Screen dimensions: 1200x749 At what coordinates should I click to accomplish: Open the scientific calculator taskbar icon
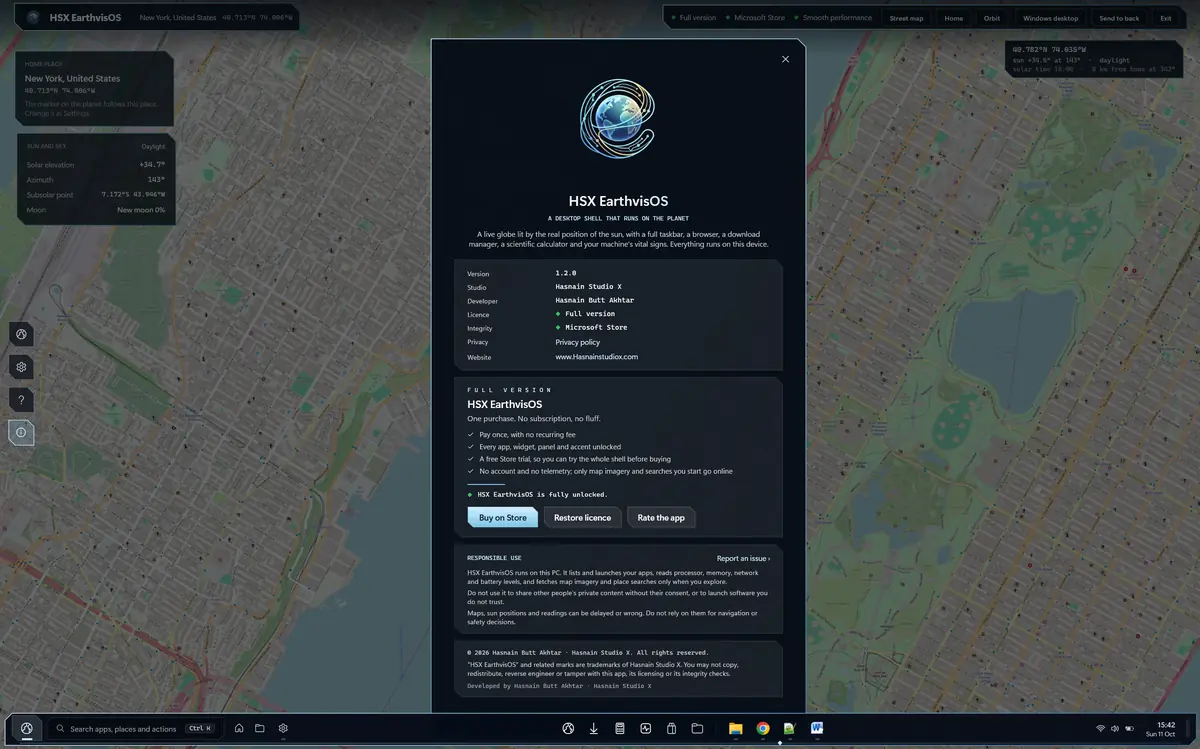coord(620,729)
